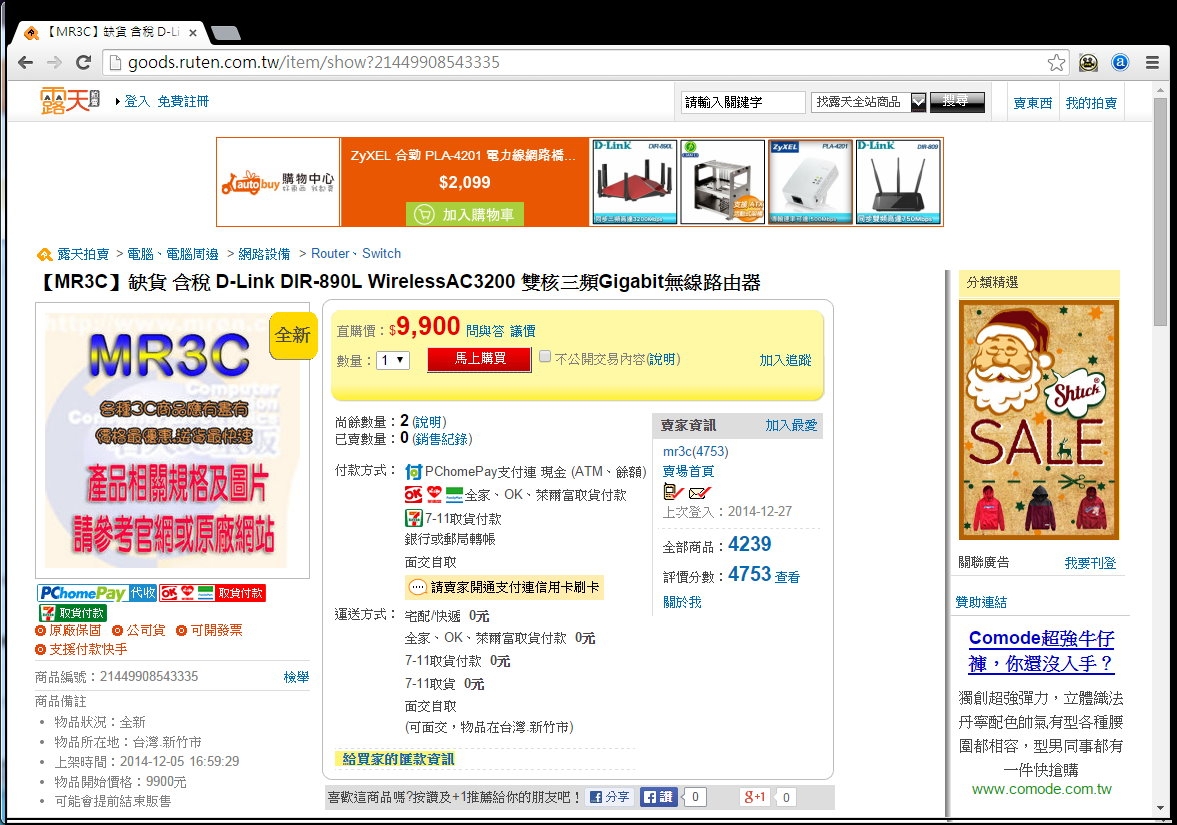Click the 馬上購買 buy now button
This screenshot has width=1177, height=825.
[480, 360]
